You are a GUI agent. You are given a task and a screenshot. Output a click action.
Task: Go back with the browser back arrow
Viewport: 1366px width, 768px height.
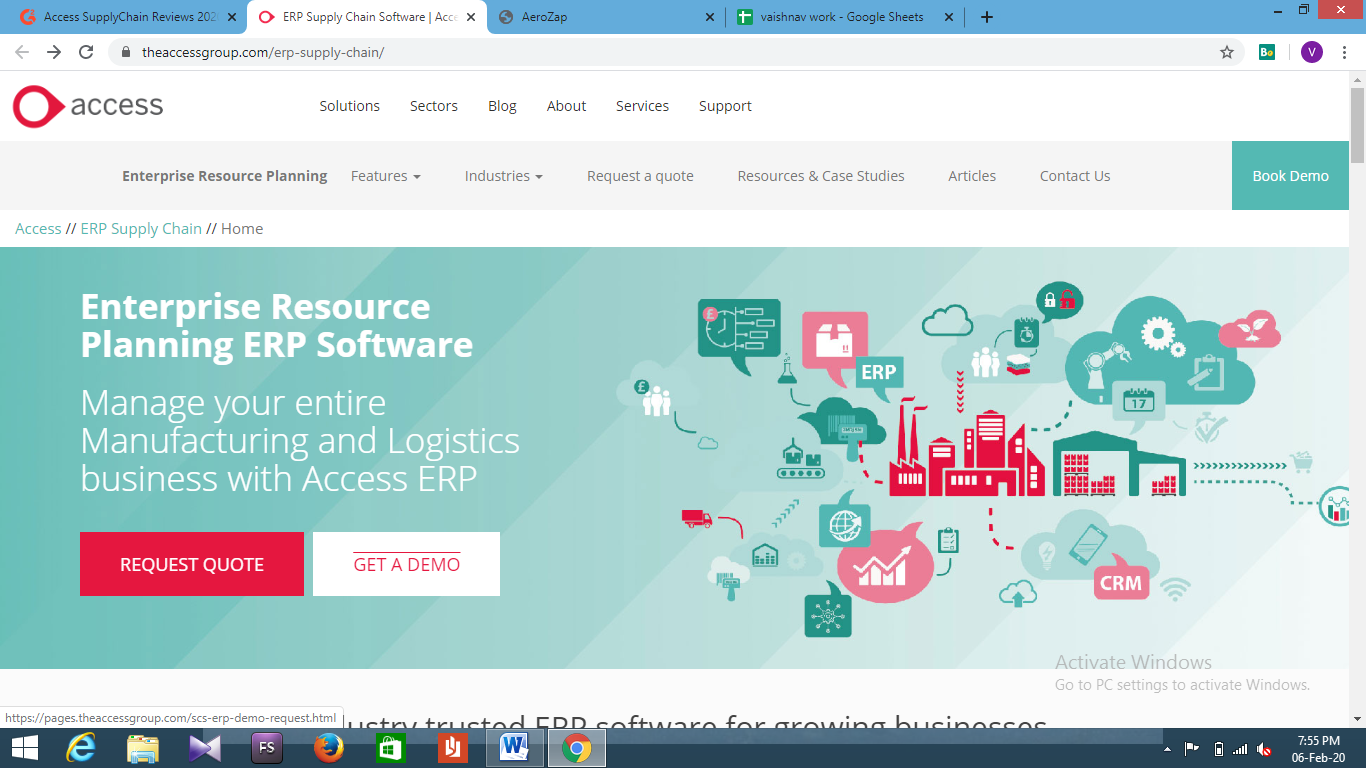pos(22,52)
